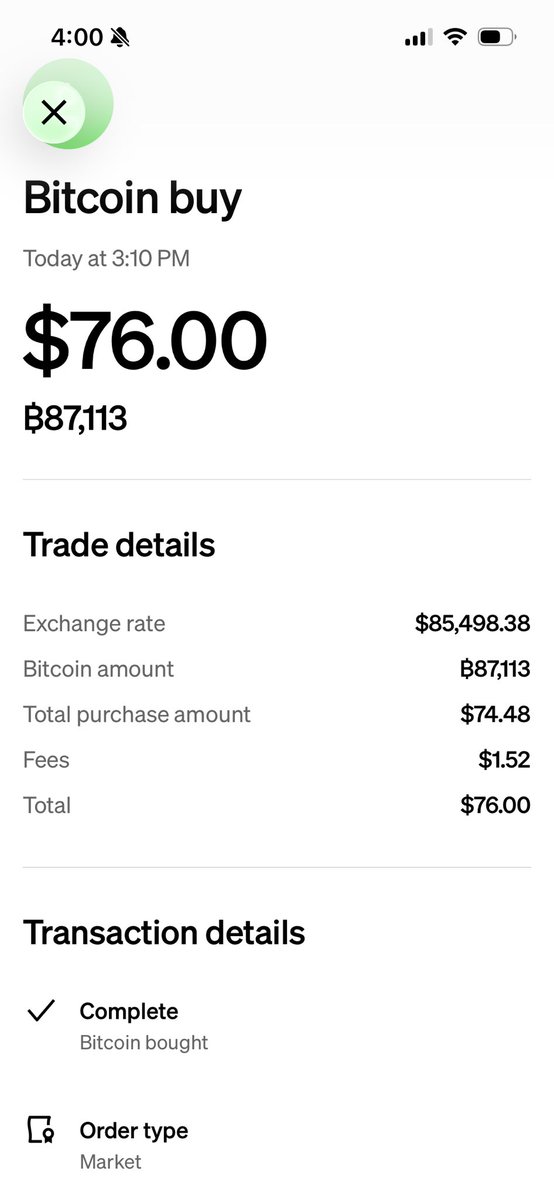Tap the Transaction details section heading
This screenshot has height=1199, width=554.
coord(165,933)
